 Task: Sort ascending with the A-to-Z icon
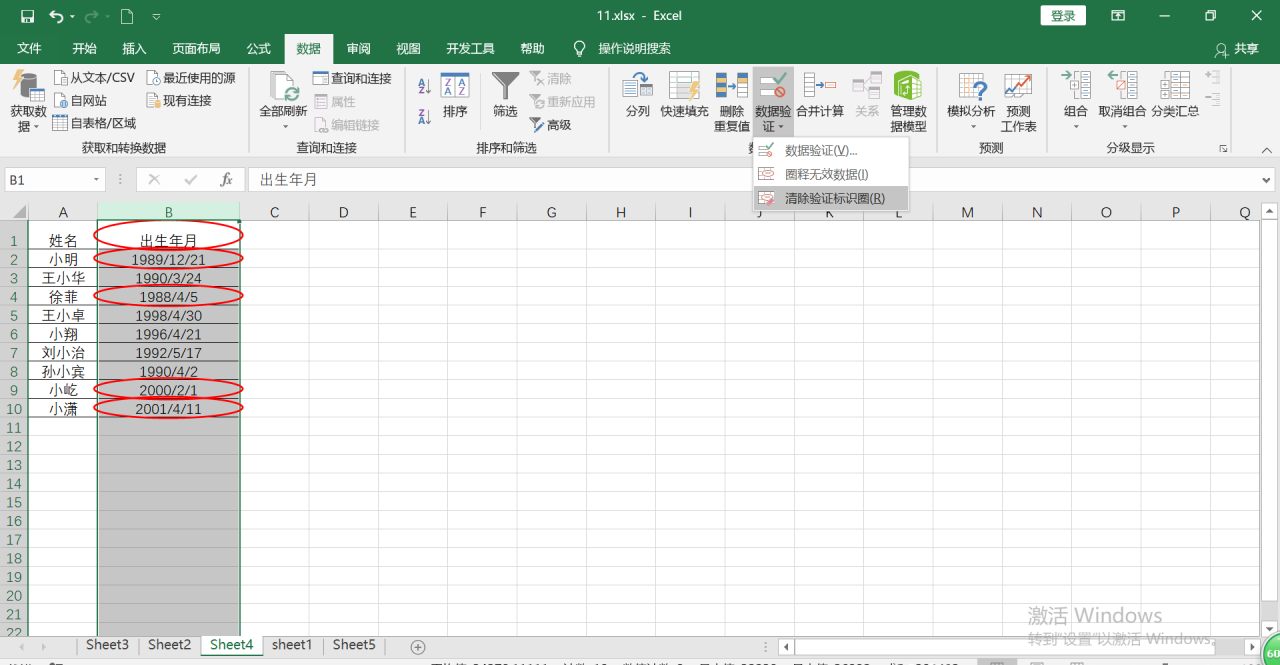(424, 87)
